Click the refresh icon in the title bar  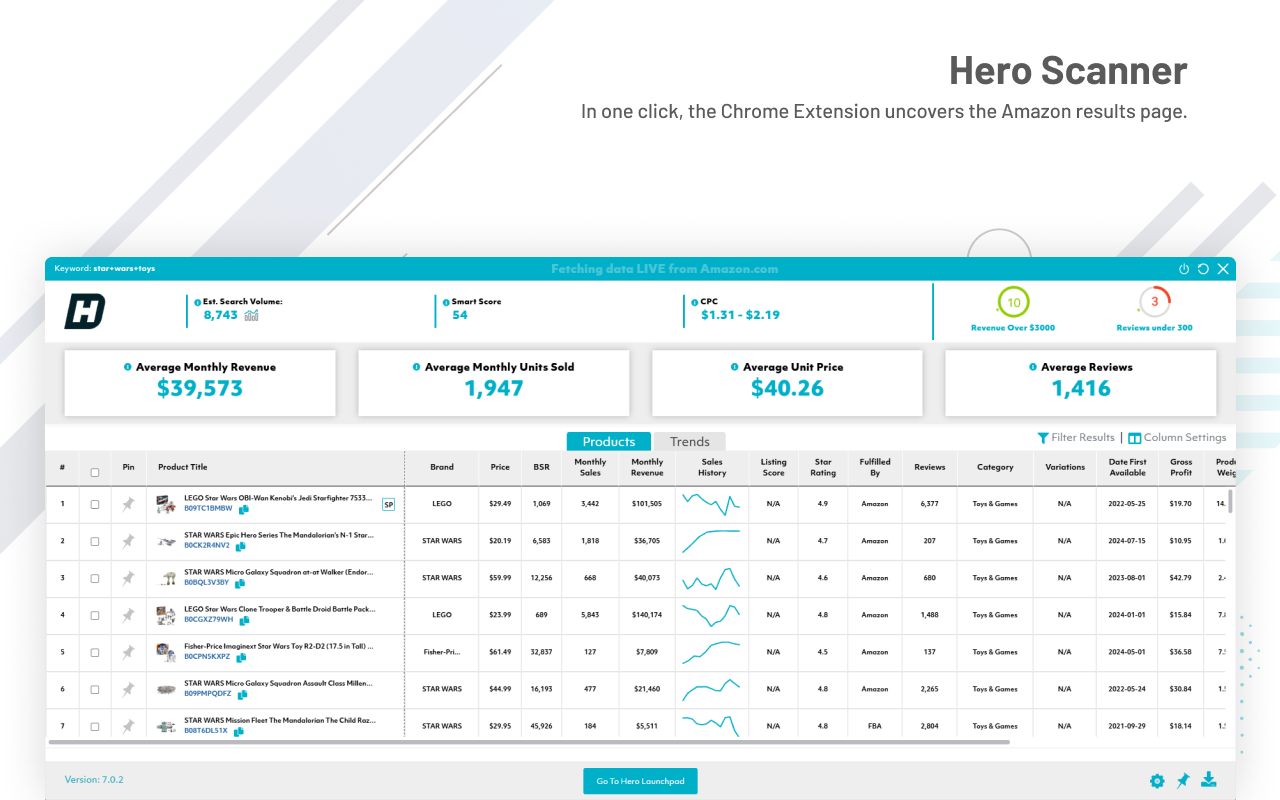click(1203, 268)
